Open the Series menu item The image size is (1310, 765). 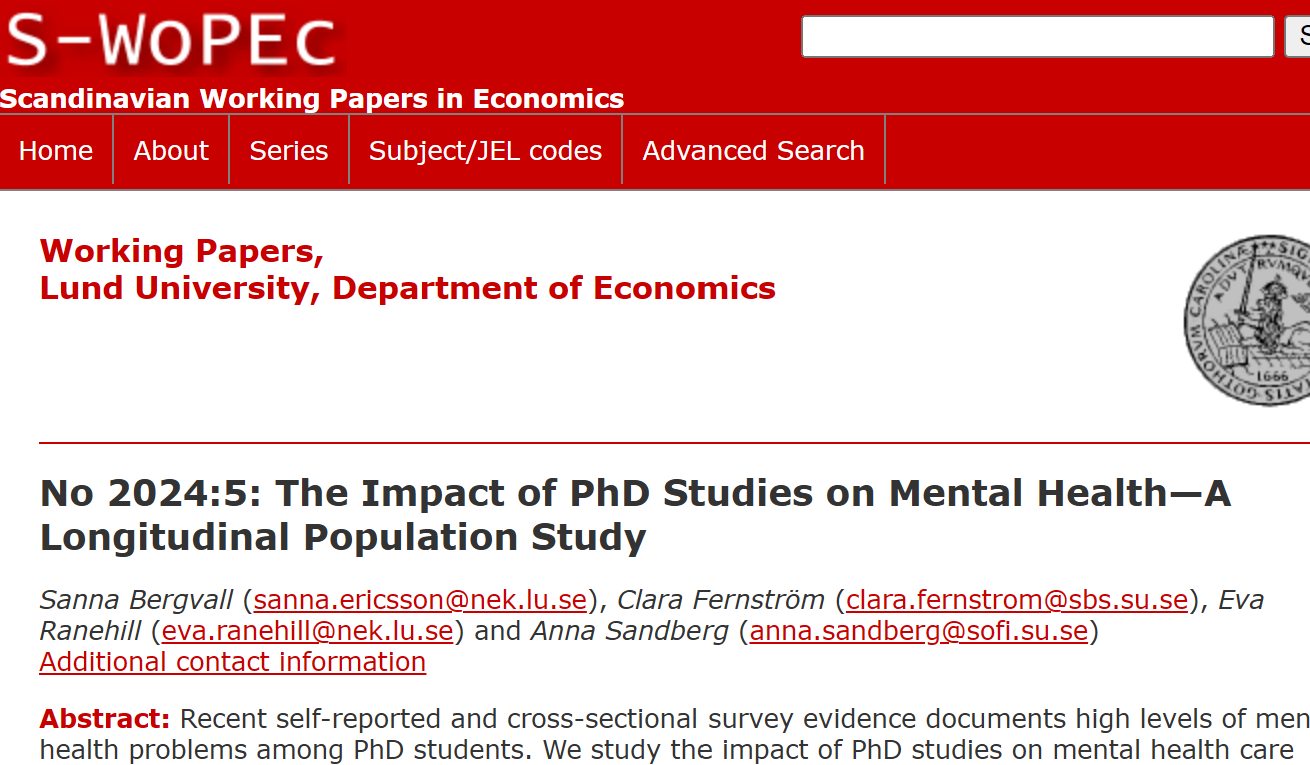[289, 151]
